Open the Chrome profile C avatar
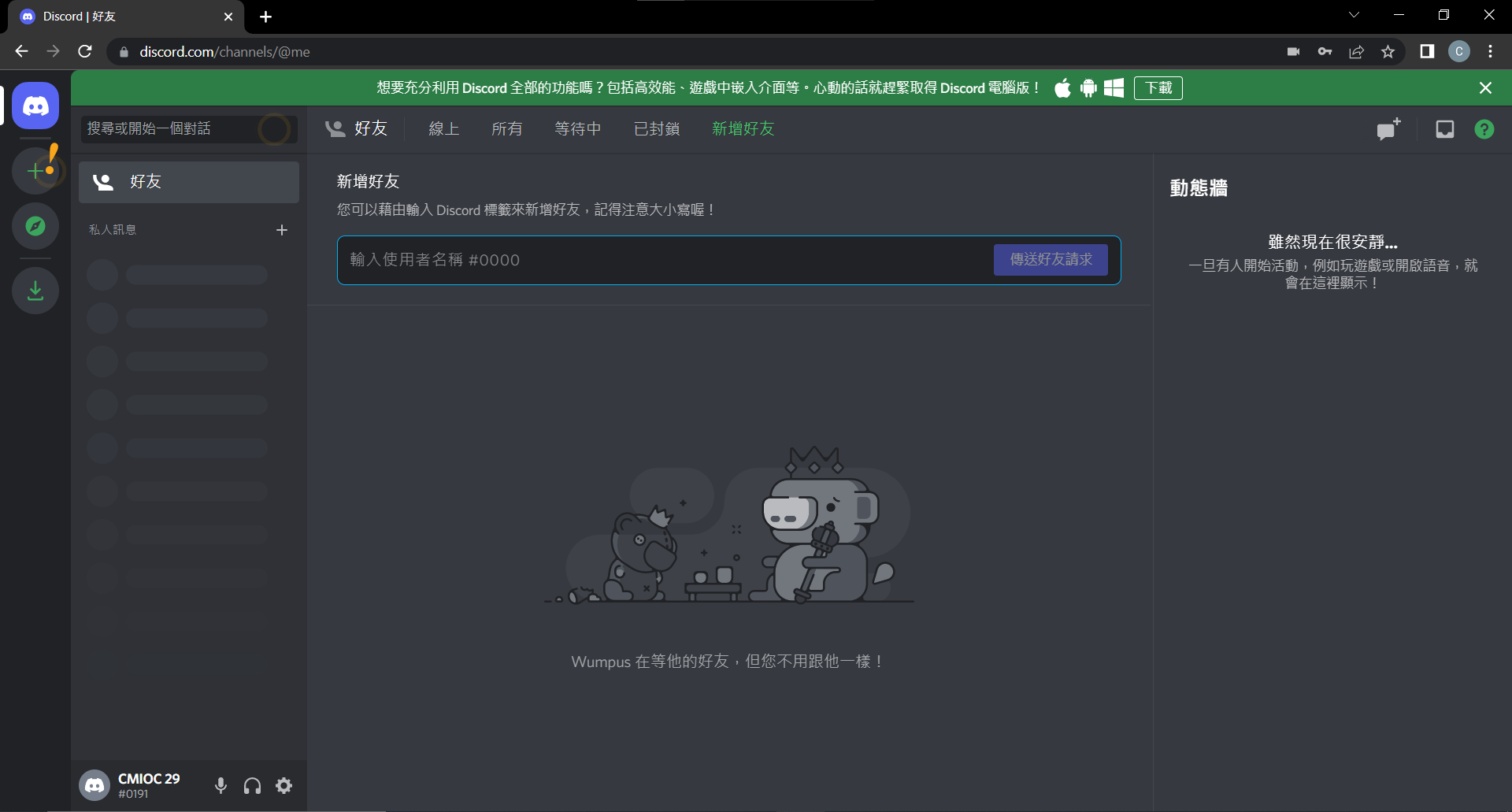This screenshot has width=1512, height=812. (1459, 52)
